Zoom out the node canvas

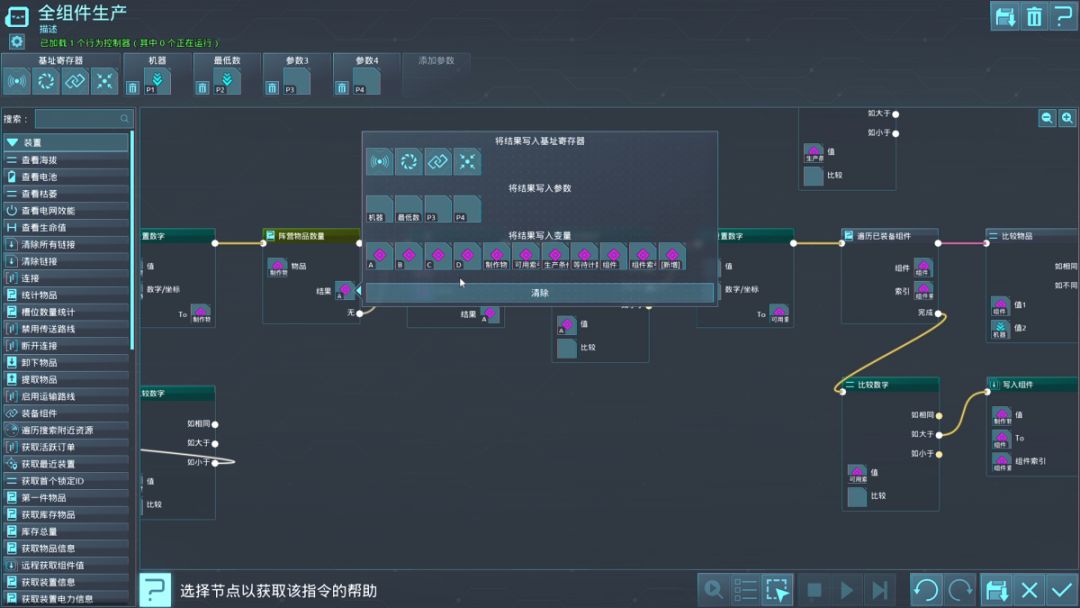click(1047, 118)
